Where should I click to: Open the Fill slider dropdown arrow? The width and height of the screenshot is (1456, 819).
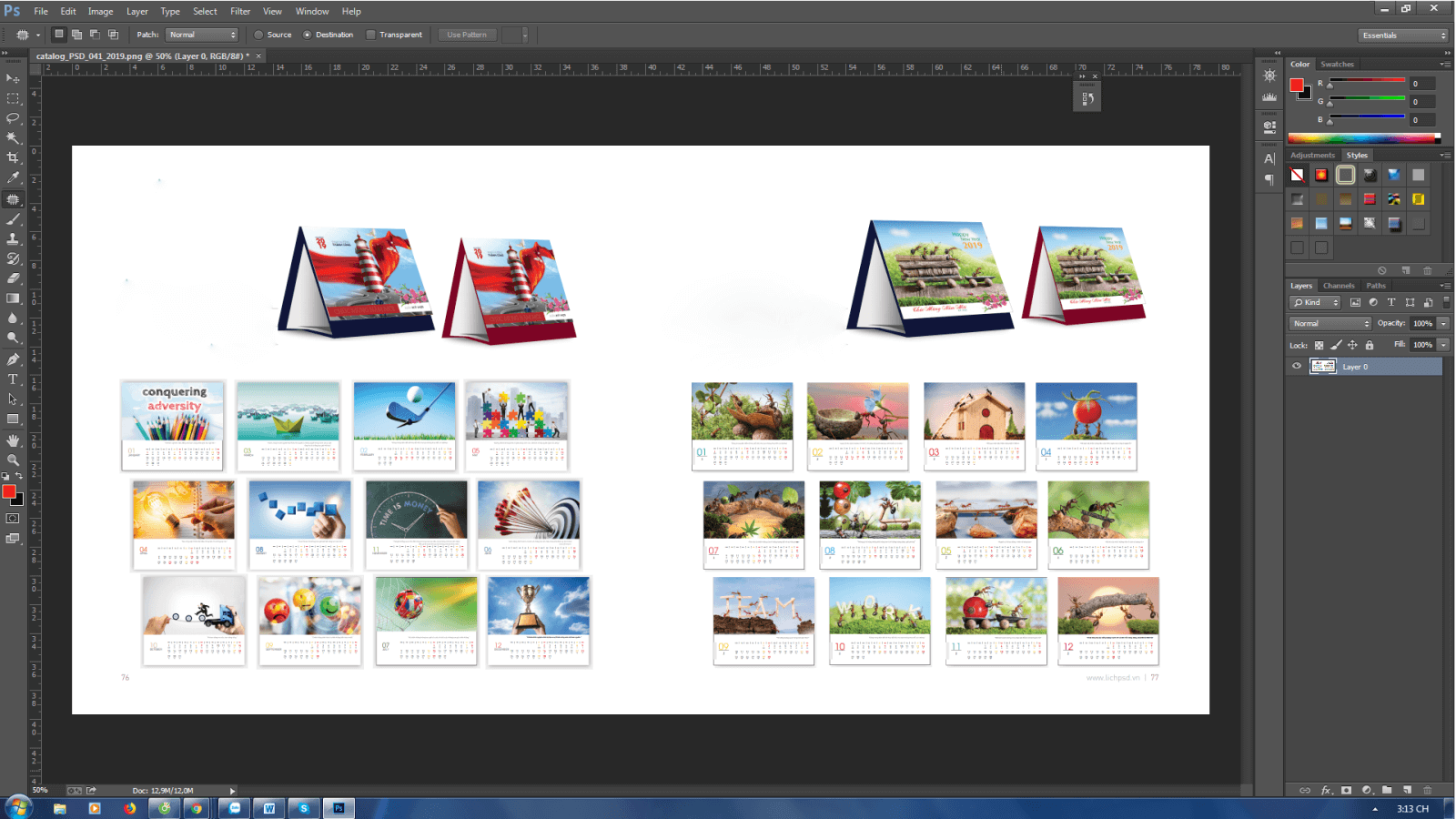(1443, 345)
